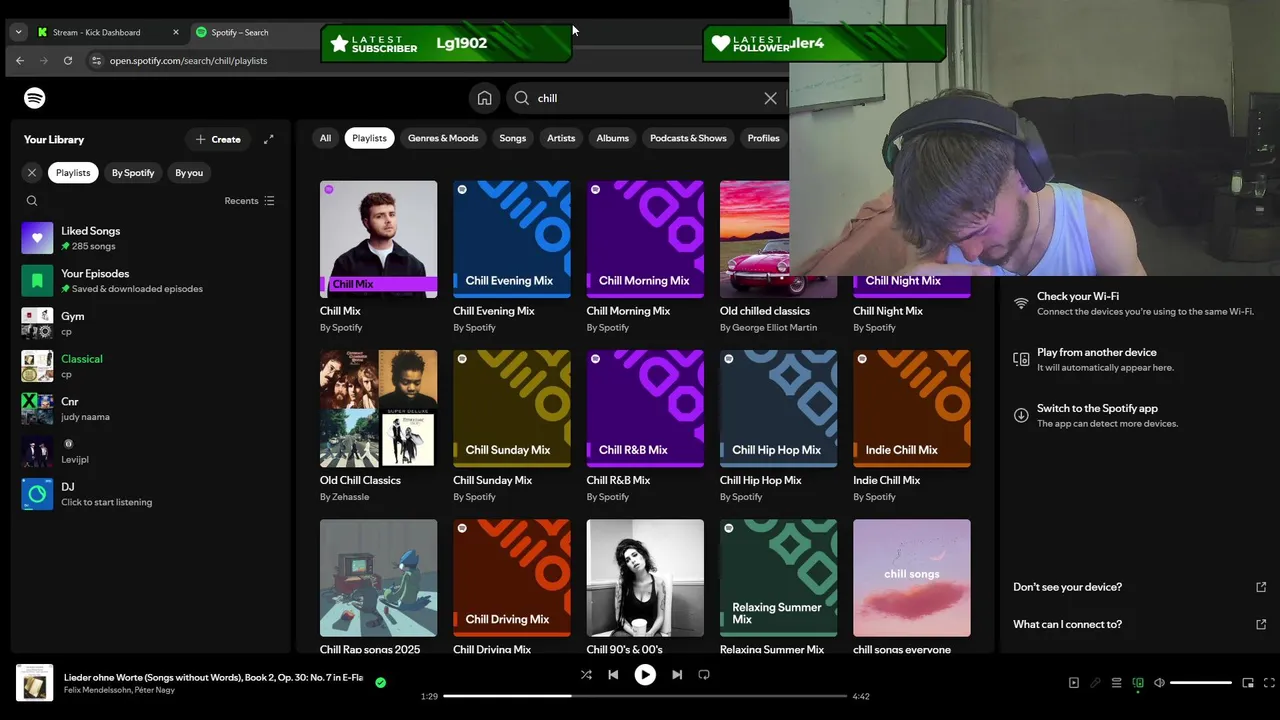Viewport: 1280px width, 720px height.
Task: Toggle shuffle in player bar
Action: tap(586, 675)
